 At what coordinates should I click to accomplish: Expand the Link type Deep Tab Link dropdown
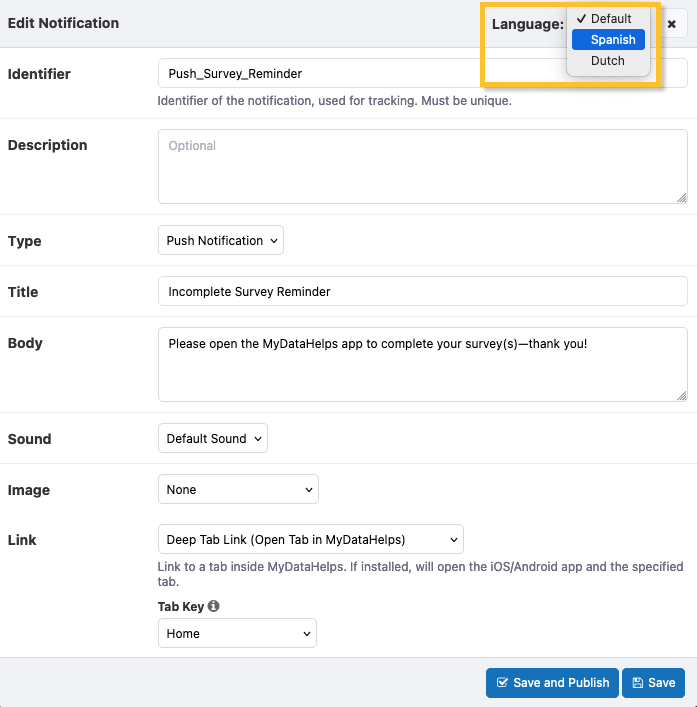click(x=311, y=540)
